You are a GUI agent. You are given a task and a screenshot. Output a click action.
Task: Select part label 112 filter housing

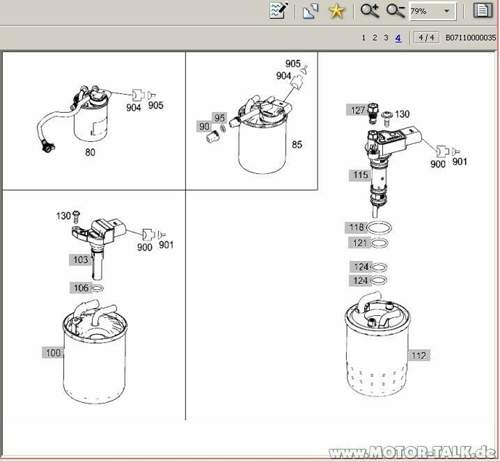point(419,355)
